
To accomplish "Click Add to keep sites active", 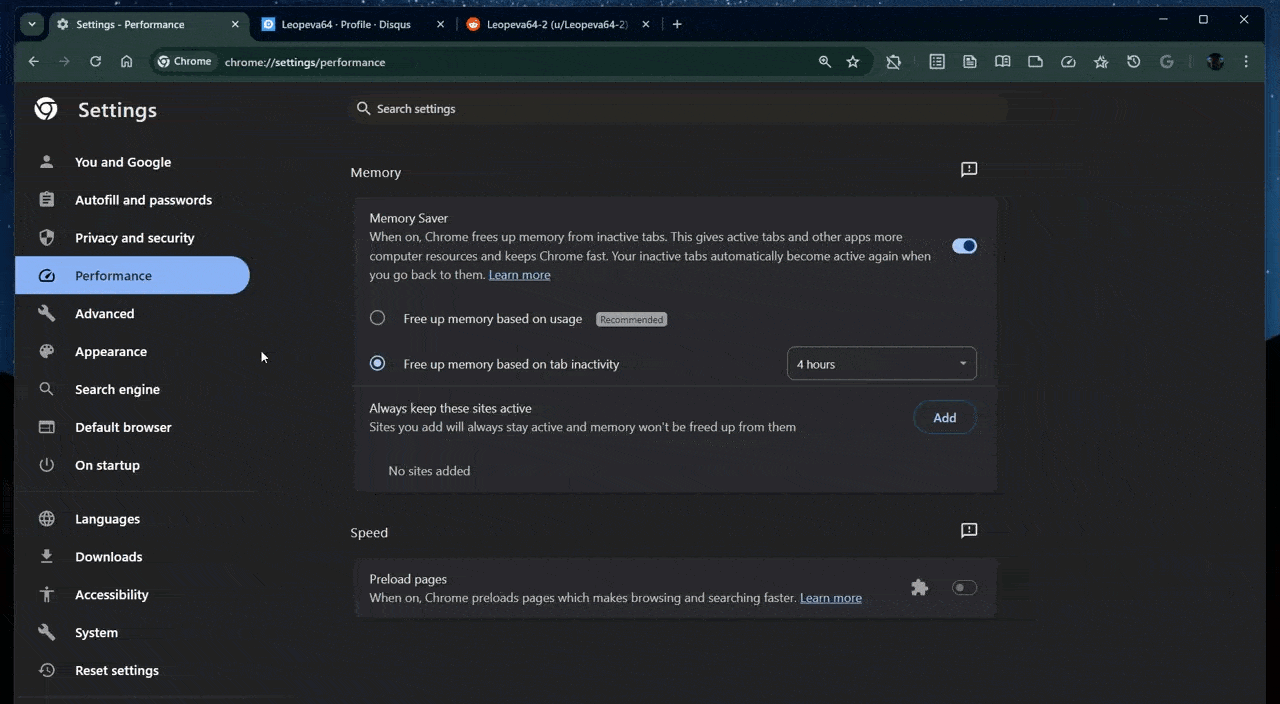I will tap(944, 418).
